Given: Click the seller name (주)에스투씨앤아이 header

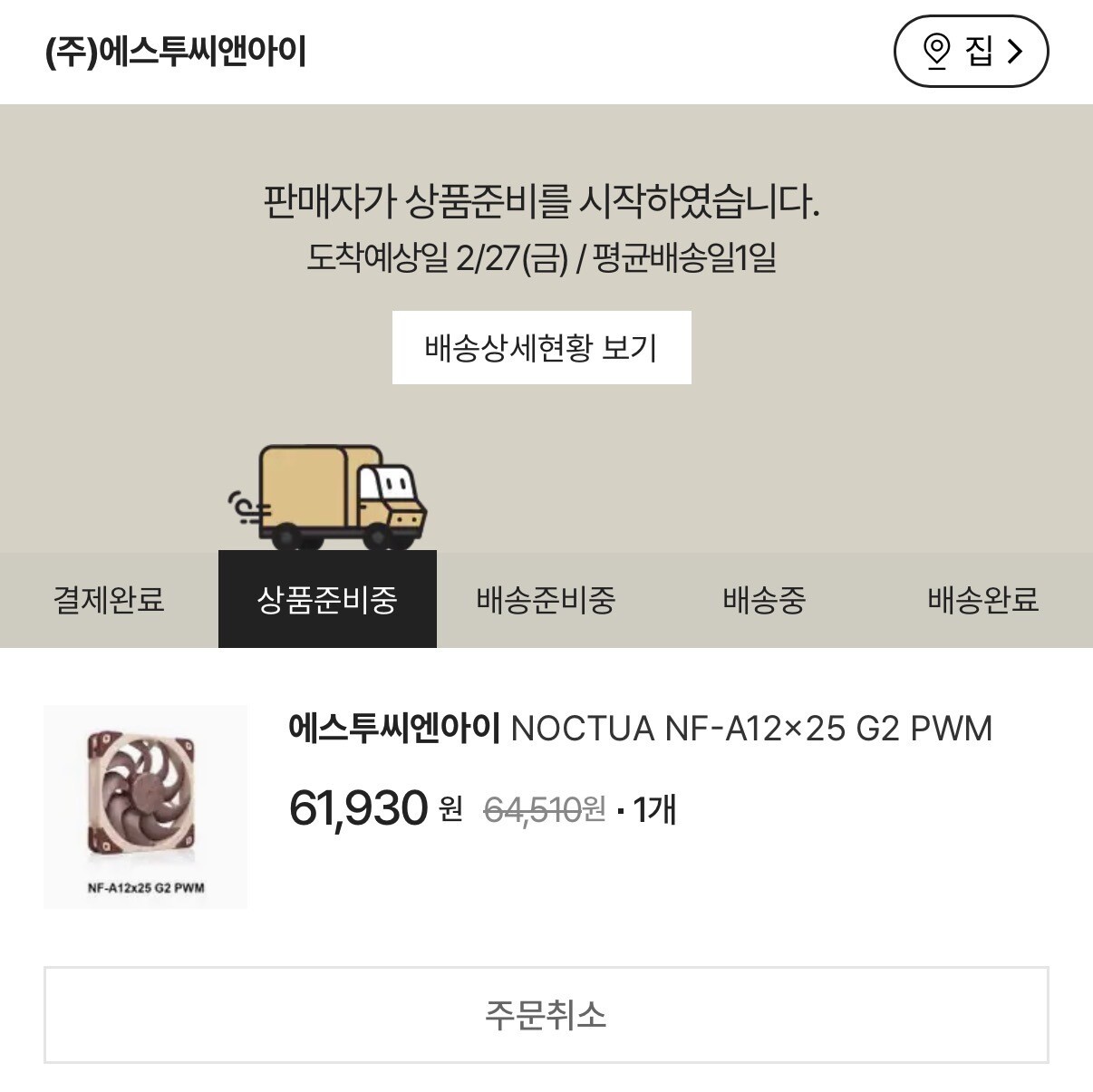Looking at the screenshot, I should [176, 52].
